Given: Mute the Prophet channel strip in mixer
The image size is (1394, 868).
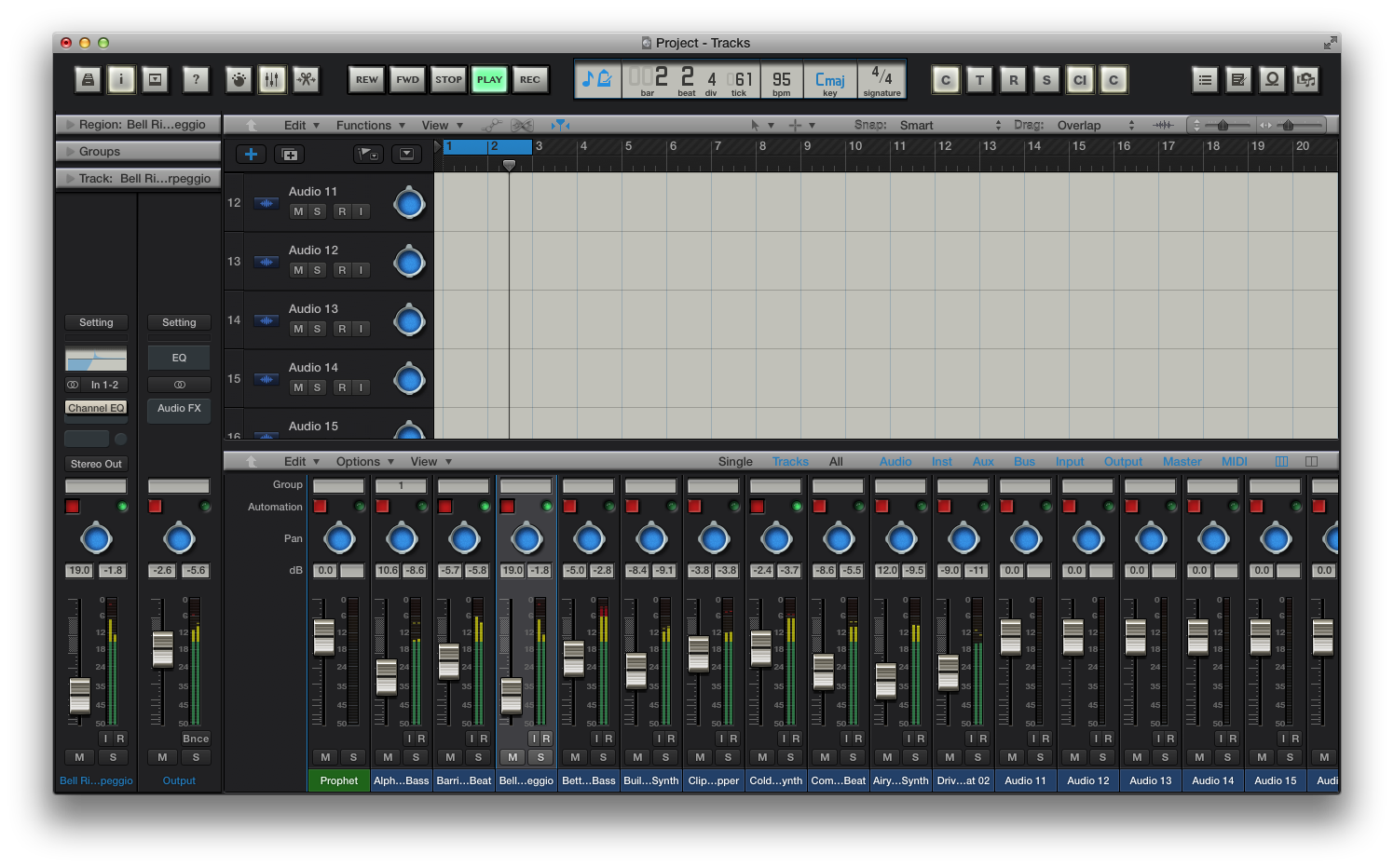Looking at the screenshot, I should click(324, 757).
